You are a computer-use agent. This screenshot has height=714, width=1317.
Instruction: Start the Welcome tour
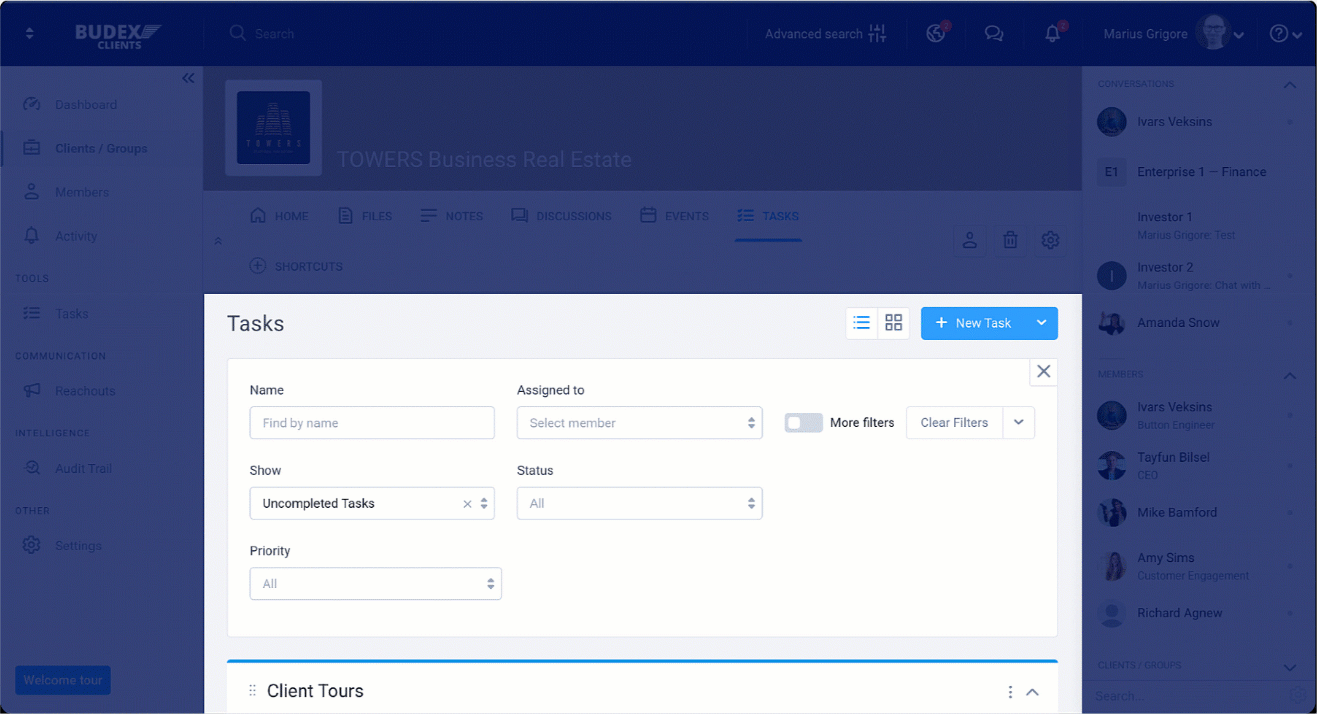(63, 680)
